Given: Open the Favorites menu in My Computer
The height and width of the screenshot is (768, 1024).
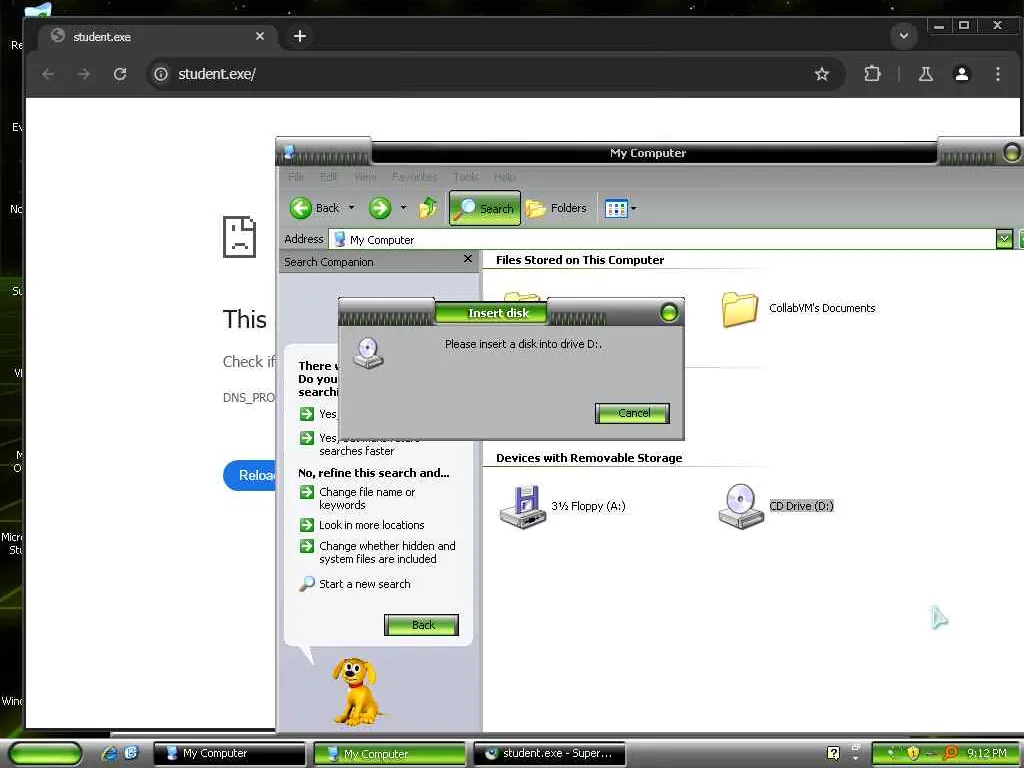Looking at the screenshot, I should pyautogui.click(x=415, y=177).
